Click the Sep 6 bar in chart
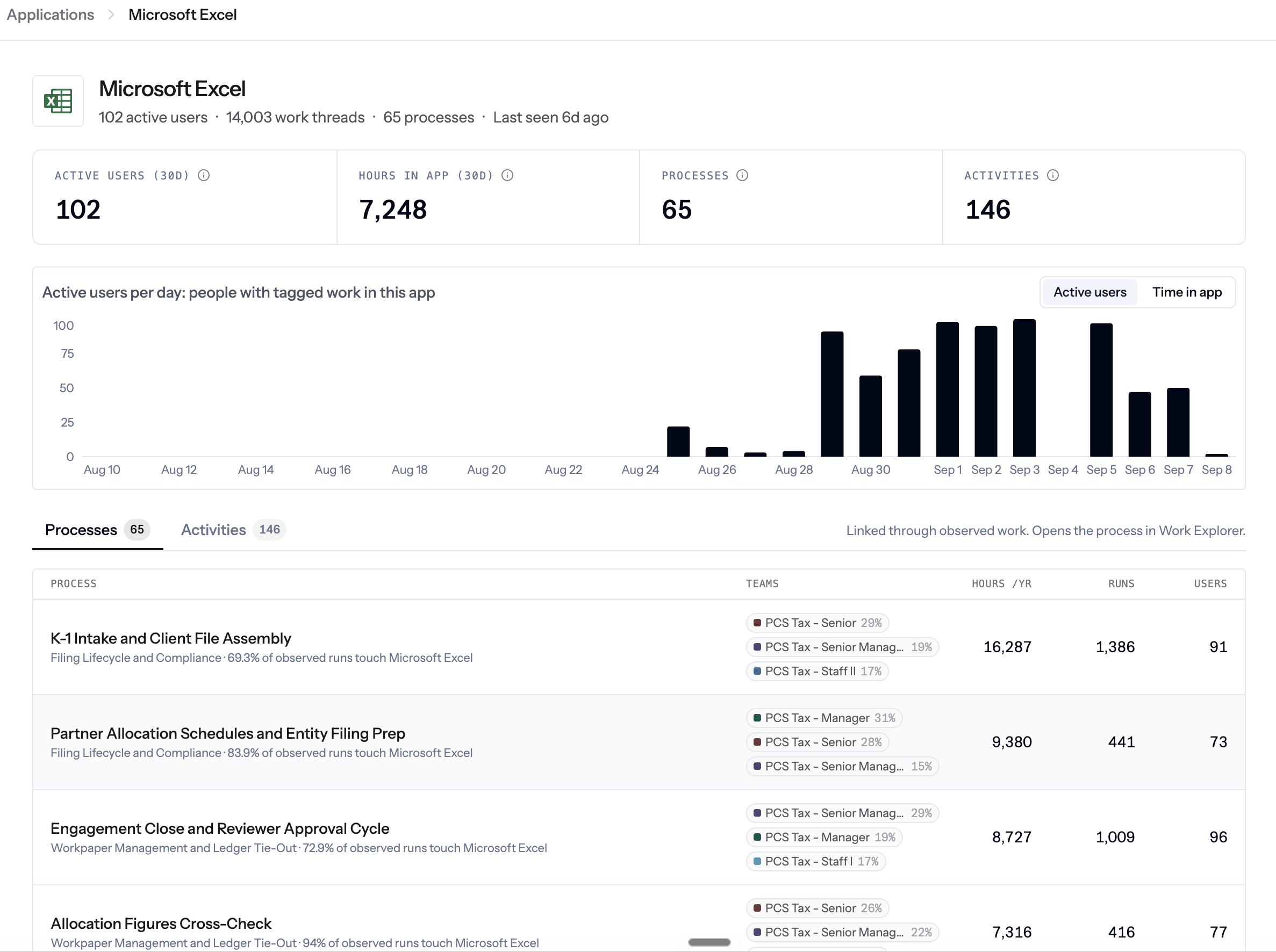1276x952 pixels. (x=1139, y=425)
